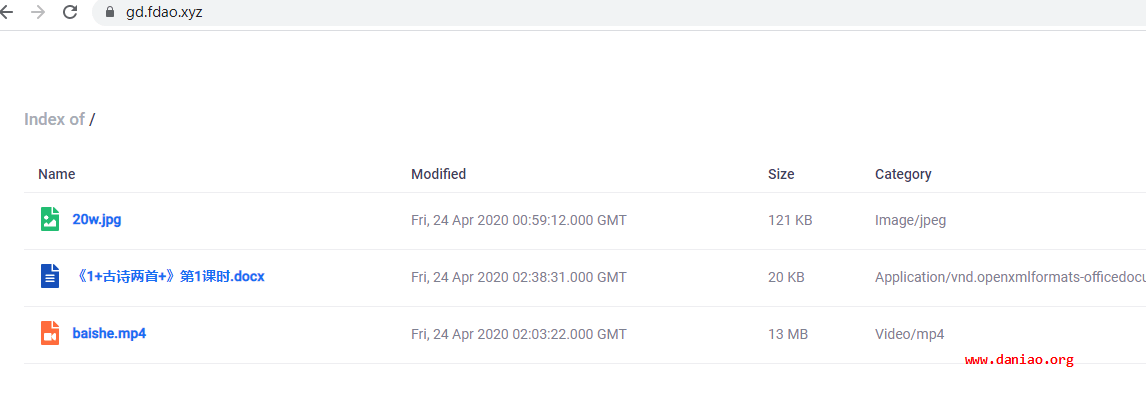
Task: Go forward using the browser forward arrow
Action: (x=38, y=12)
